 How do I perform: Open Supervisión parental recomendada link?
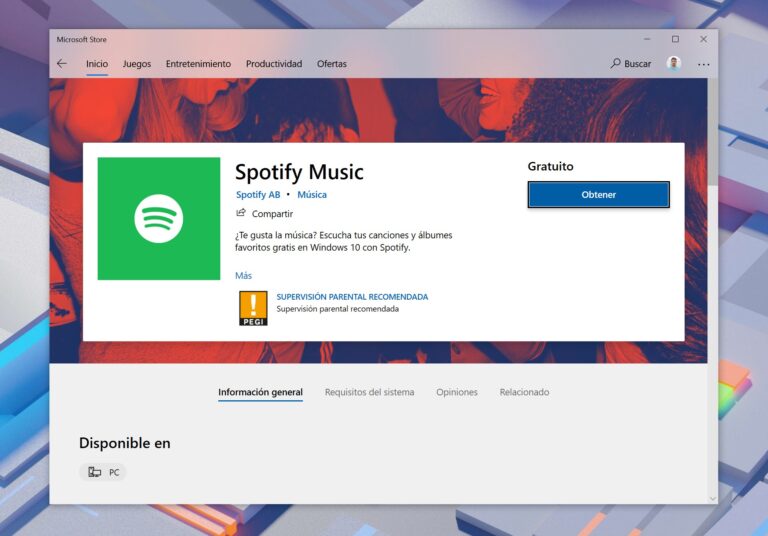pyautogui.click(x=352, y=297)
